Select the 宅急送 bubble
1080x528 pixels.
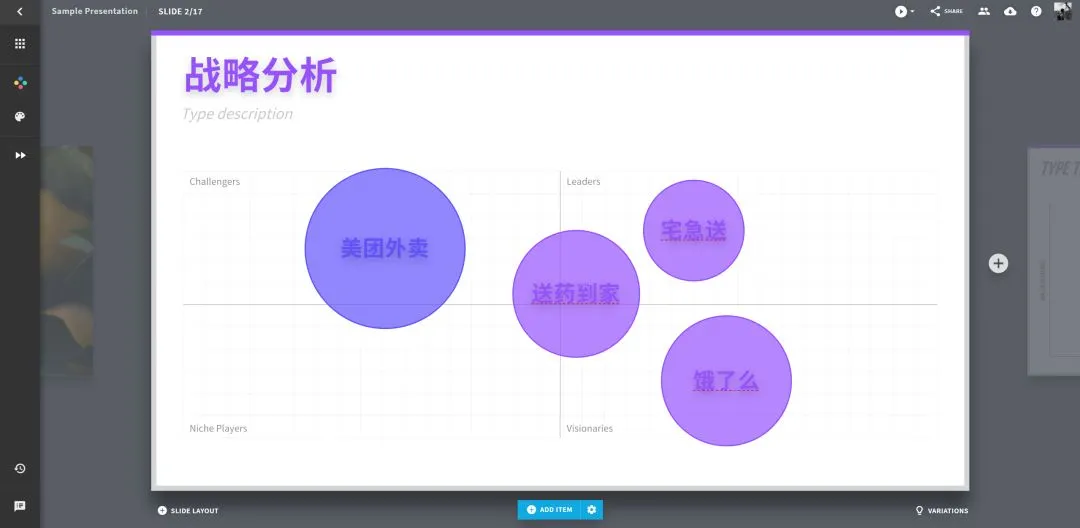coord(694,231)
